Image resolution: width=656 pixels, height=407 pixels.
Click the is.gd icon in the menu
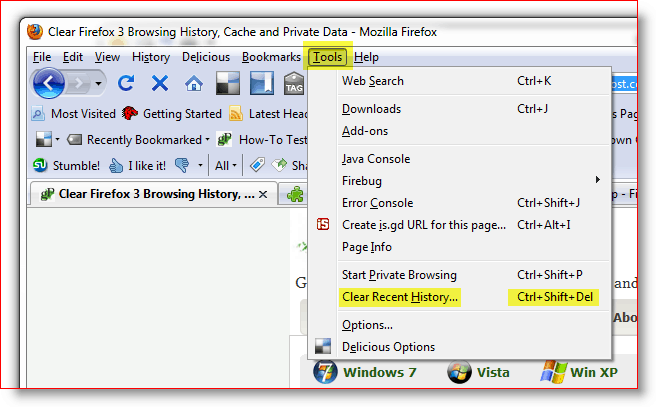coord(323,225)
